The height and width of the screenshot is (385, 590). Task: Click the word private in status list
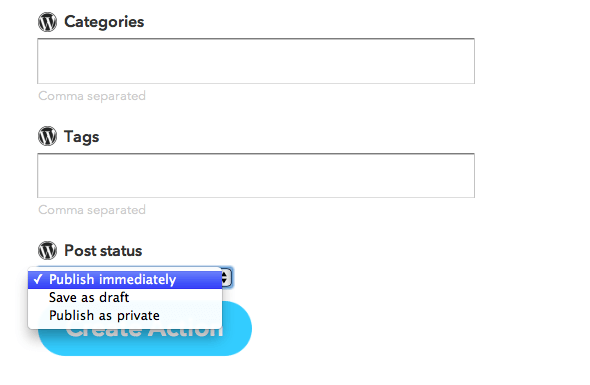pos(138,316)
